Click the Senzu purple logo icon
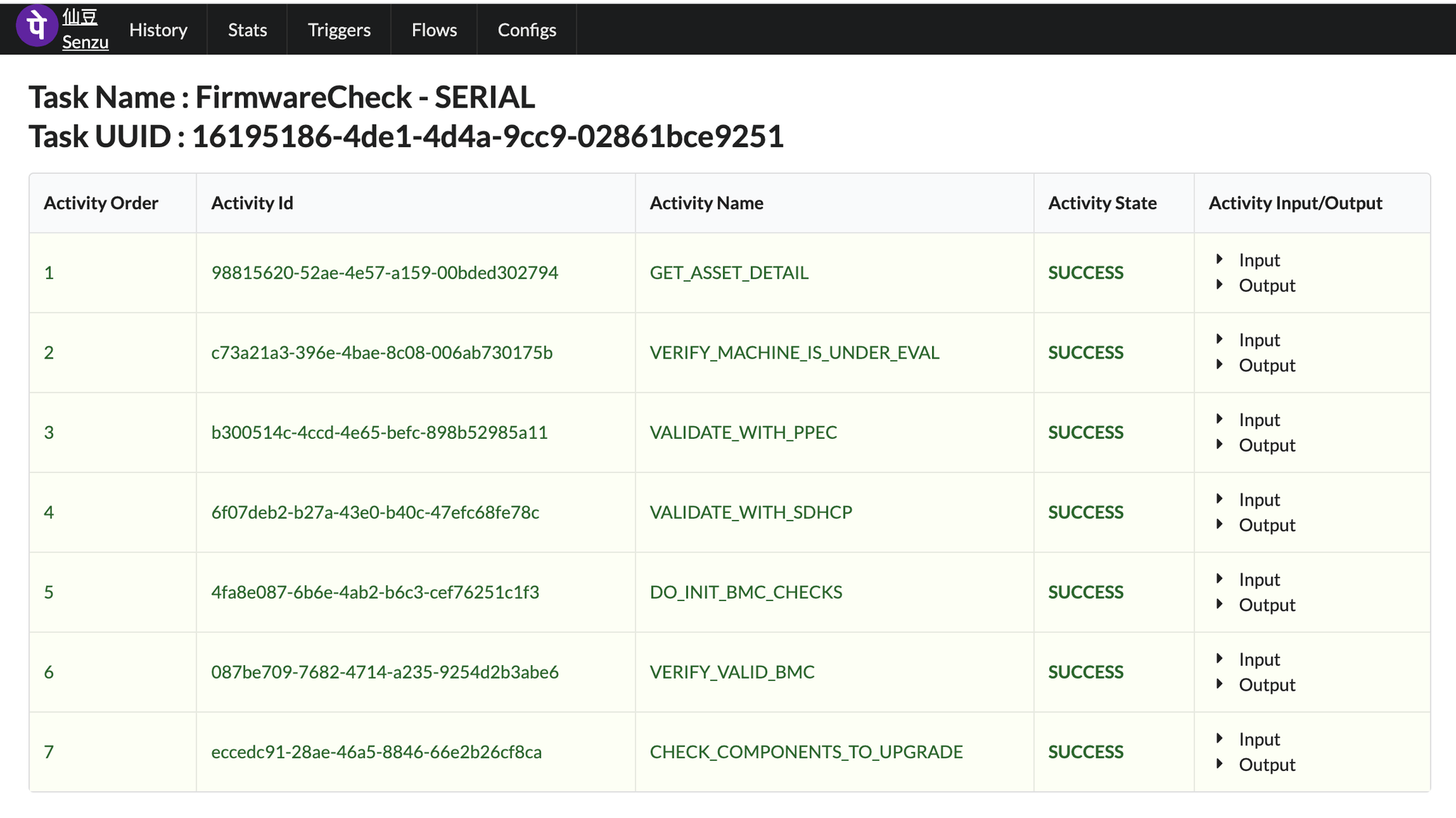The height and width of the screenshot is (818, 1456). click(x=36, y=27)
